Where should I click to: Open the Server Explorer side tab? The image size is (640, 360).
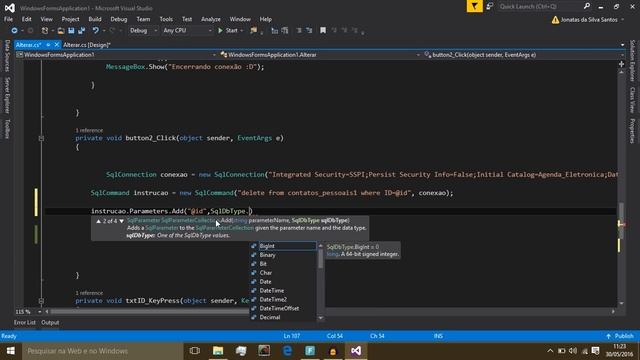click(x=7, y=95)
